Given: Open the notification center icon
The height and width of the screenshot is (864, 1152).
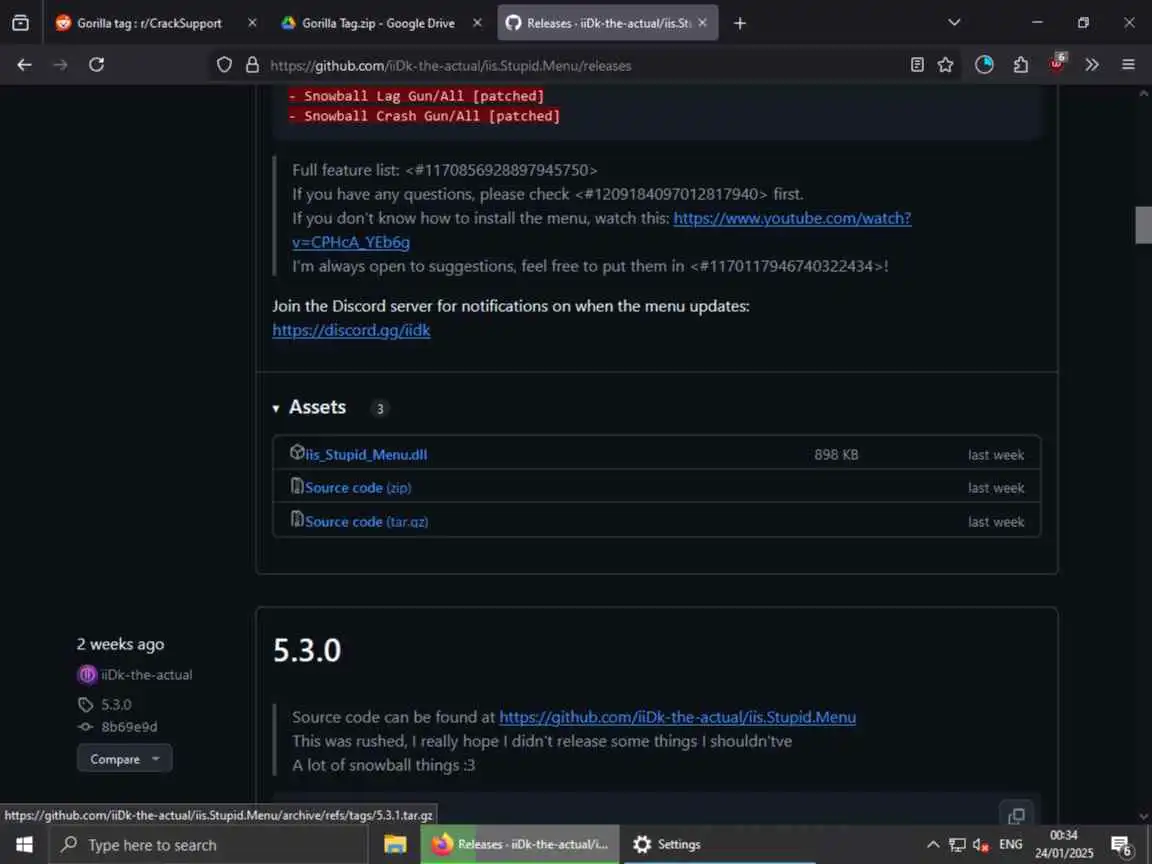Looking at the screenshot, I should 1121,845.
